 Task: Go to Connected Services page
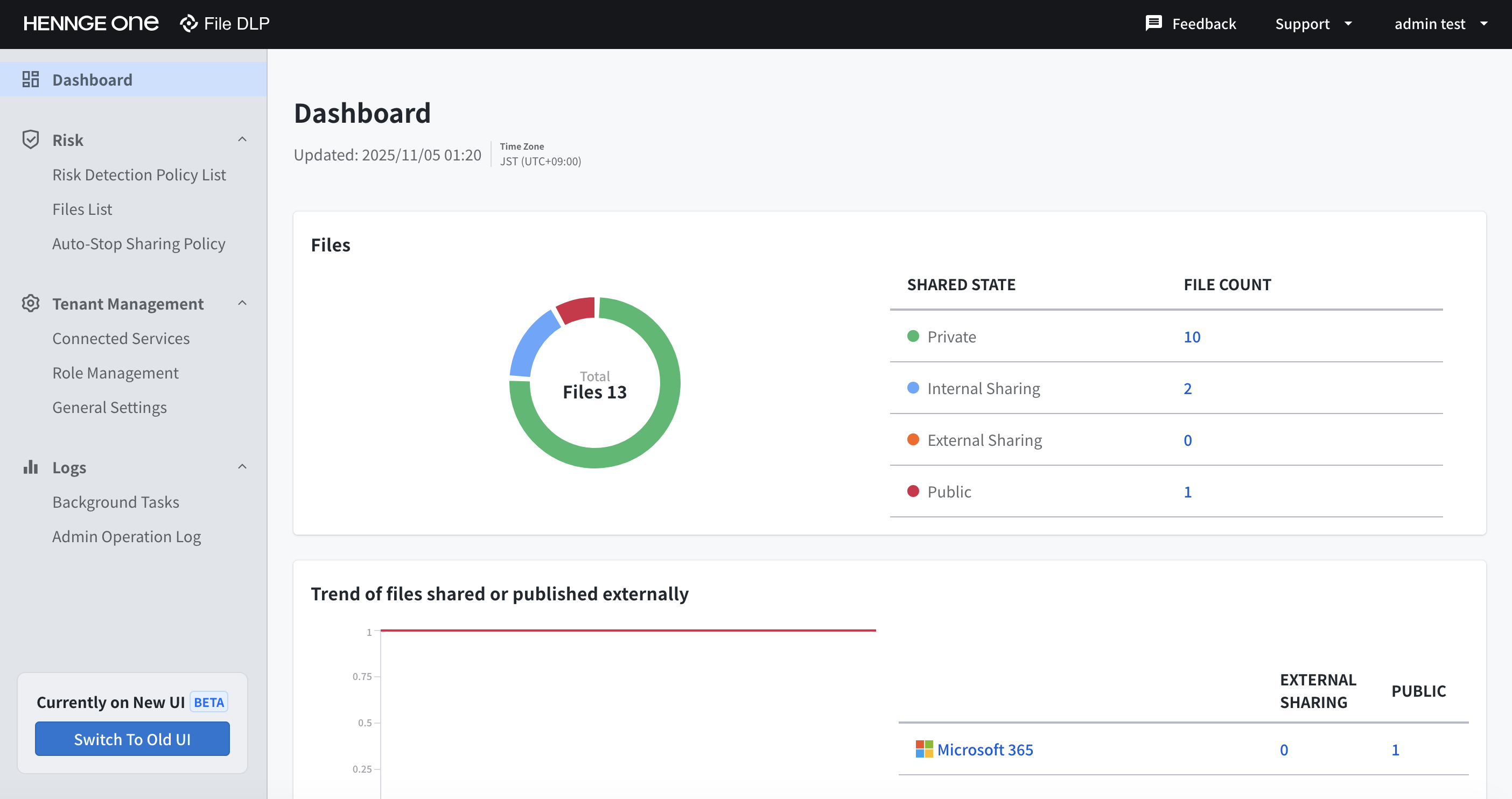121,338
